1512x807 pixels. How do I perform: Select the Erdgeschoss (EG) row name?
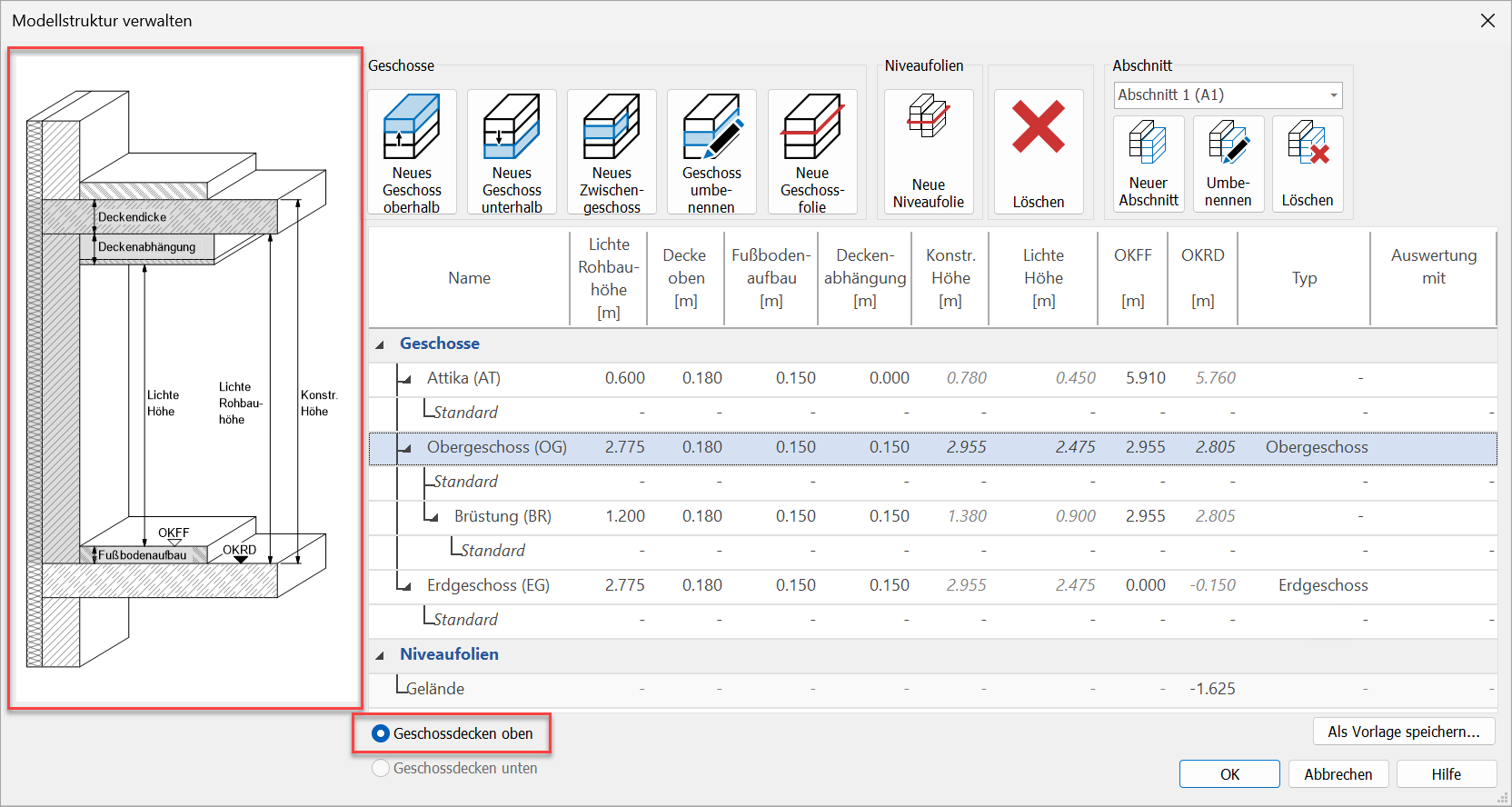click(488, 585)
